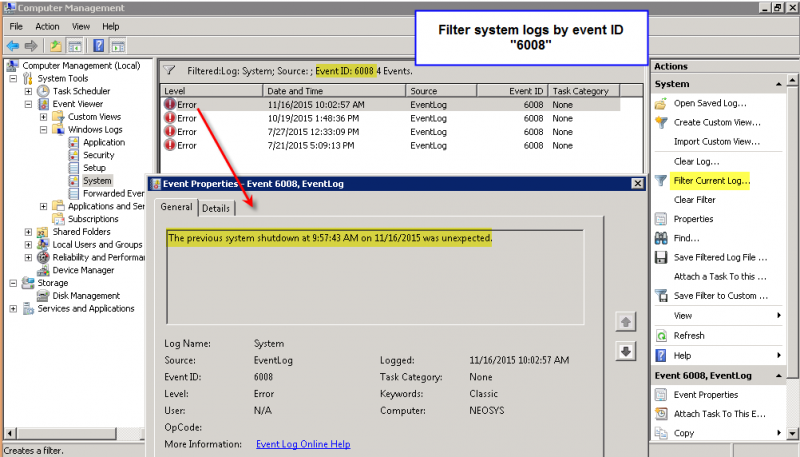Click the Attach Task To This Event icon

pyautogui.click(x=661, y=414)
